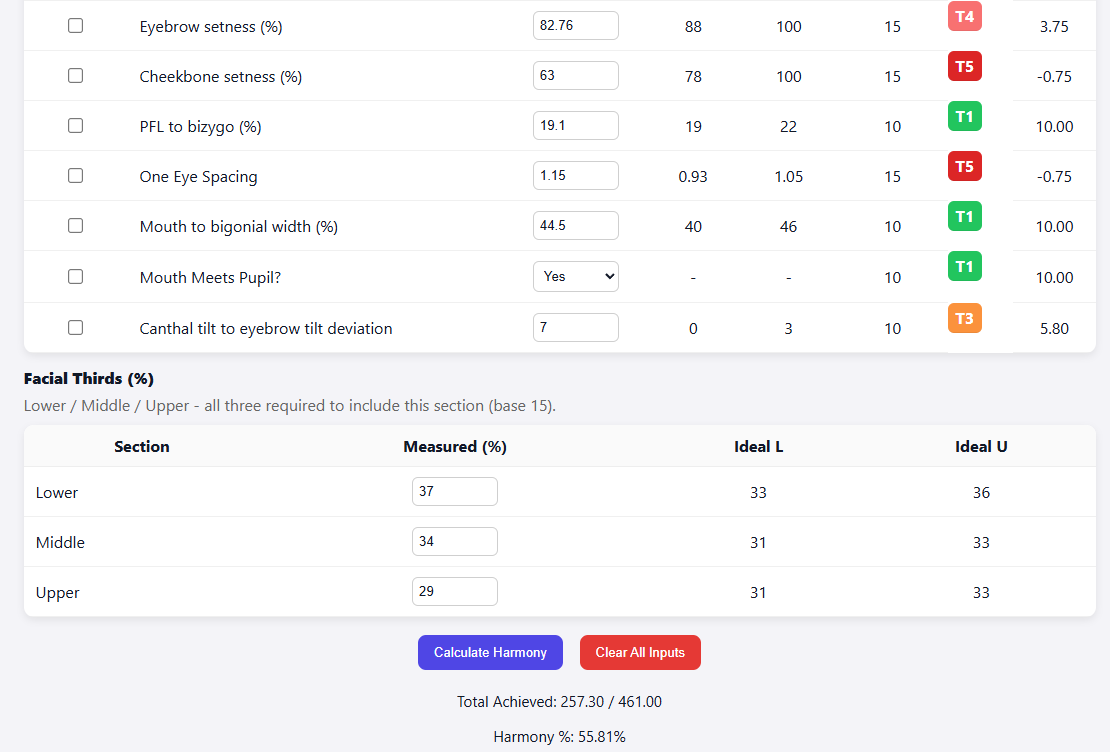Enable the Mouth Meets Pupil checkbox

tap(76, 277)
